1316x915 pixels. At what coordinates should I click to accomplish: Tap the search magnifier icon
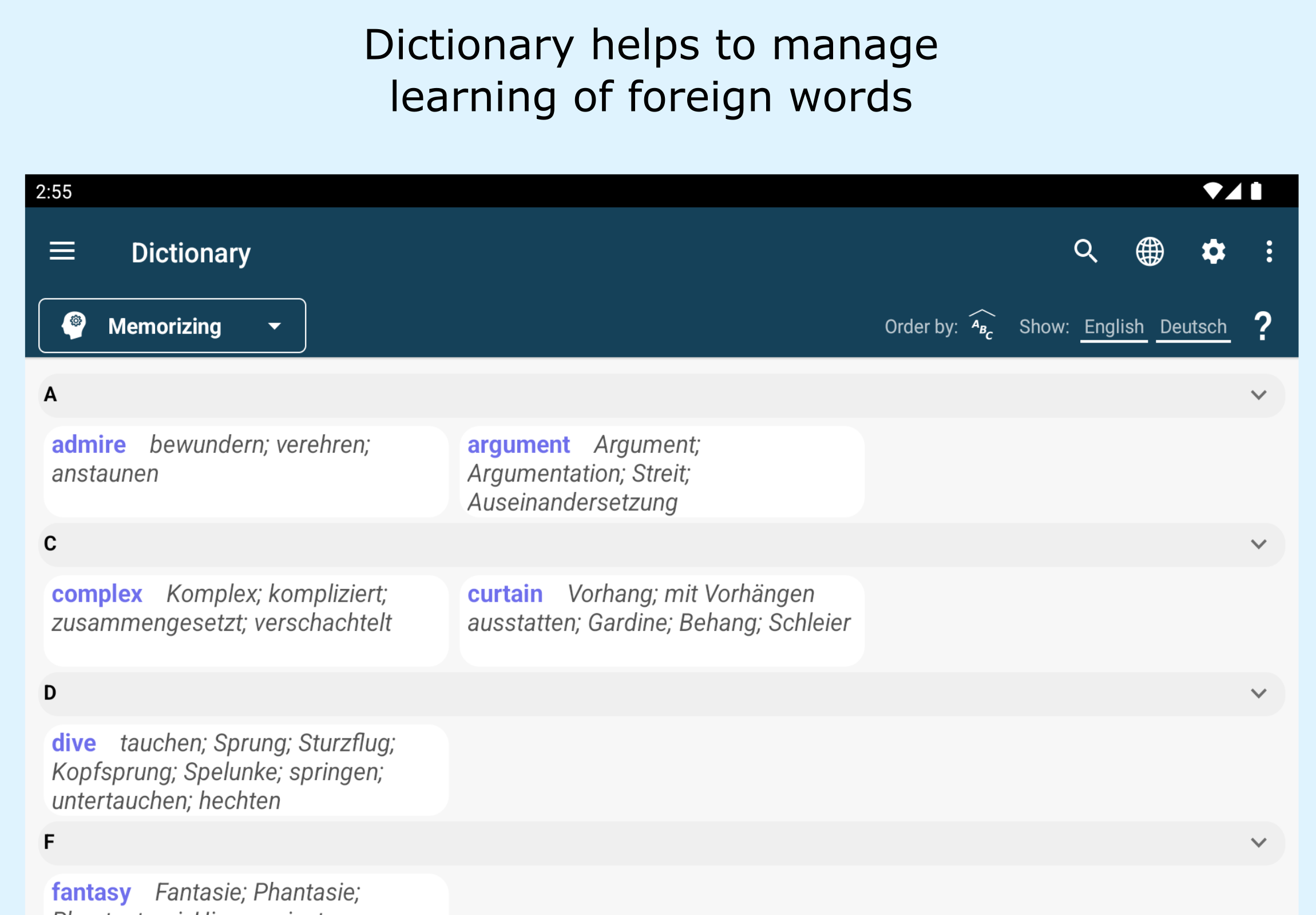[1085, 252]
